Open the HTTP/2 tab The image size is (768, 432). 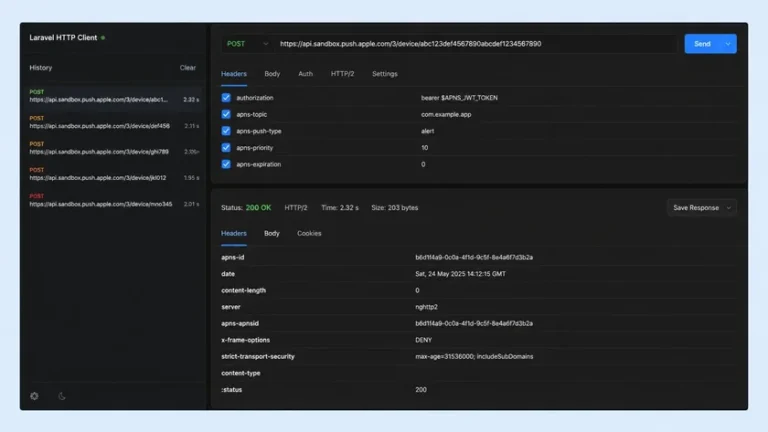coord(342,74)
